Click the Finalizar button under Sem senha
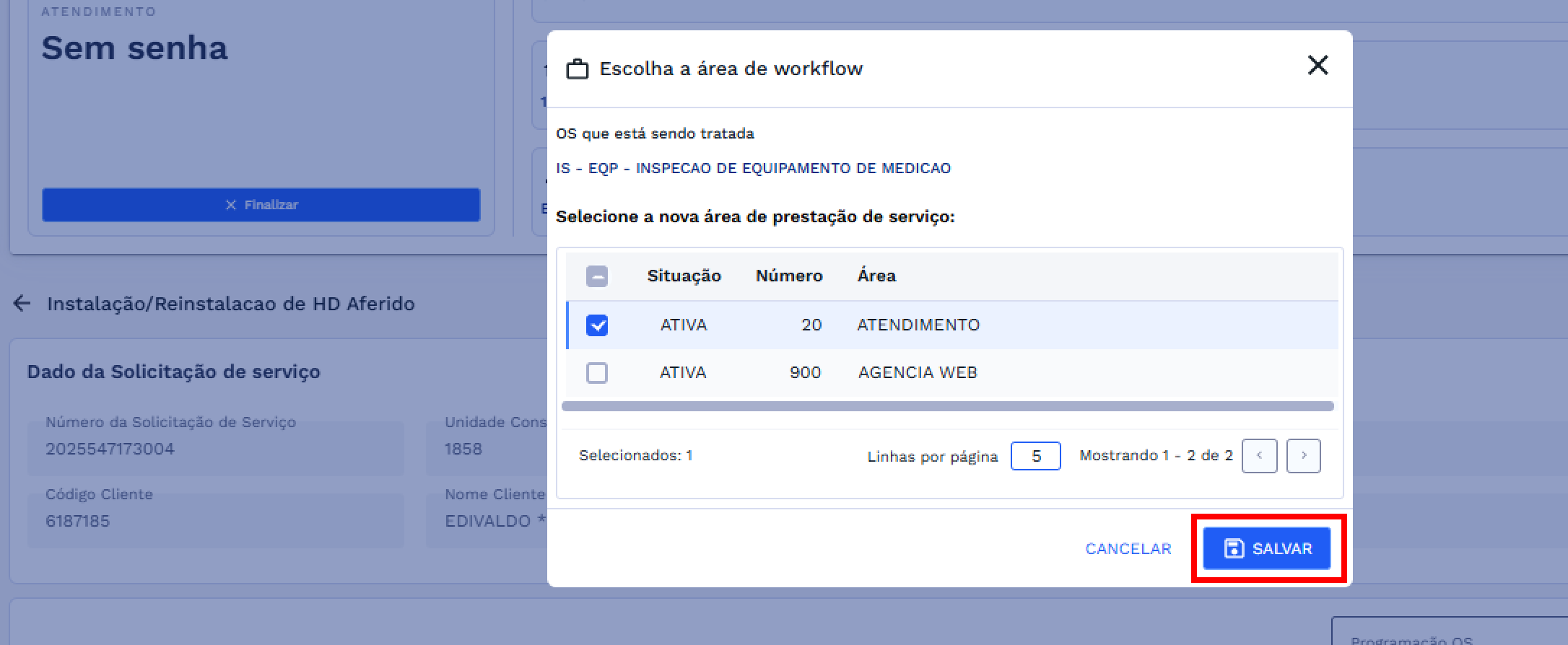 point(261,205)
